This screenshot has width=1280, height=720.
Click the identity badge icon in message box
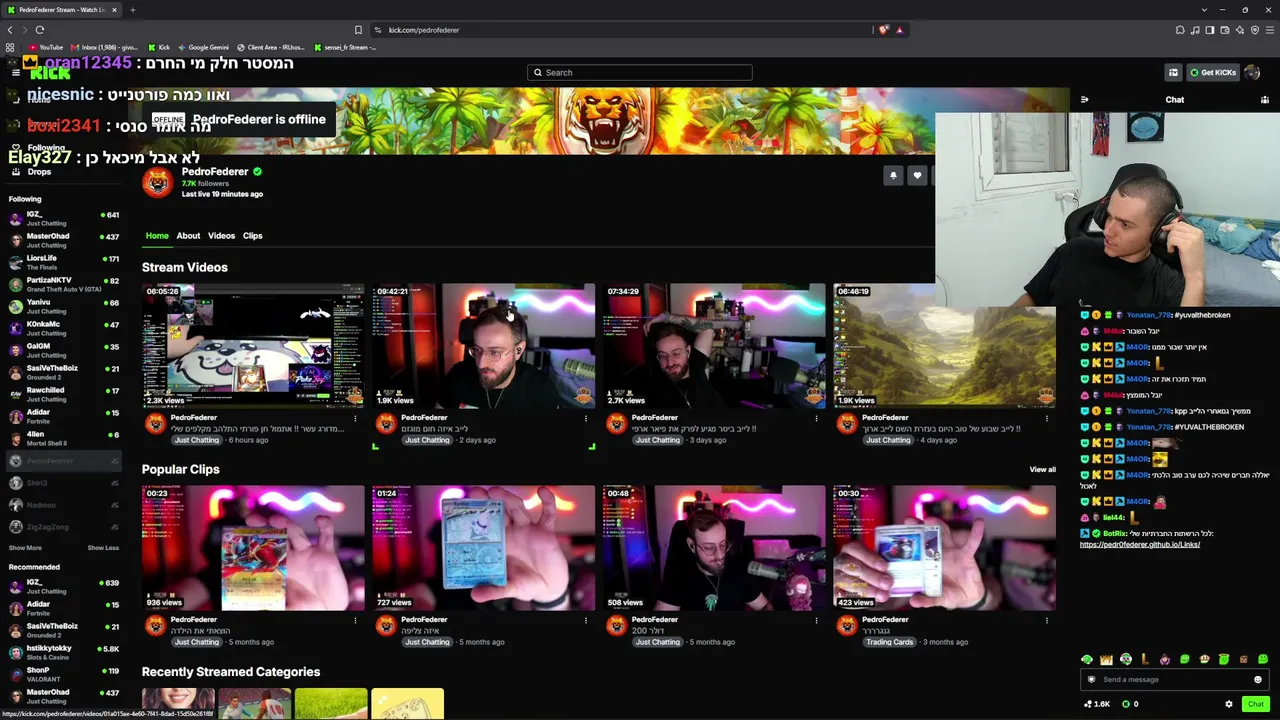coord(1091,680)
